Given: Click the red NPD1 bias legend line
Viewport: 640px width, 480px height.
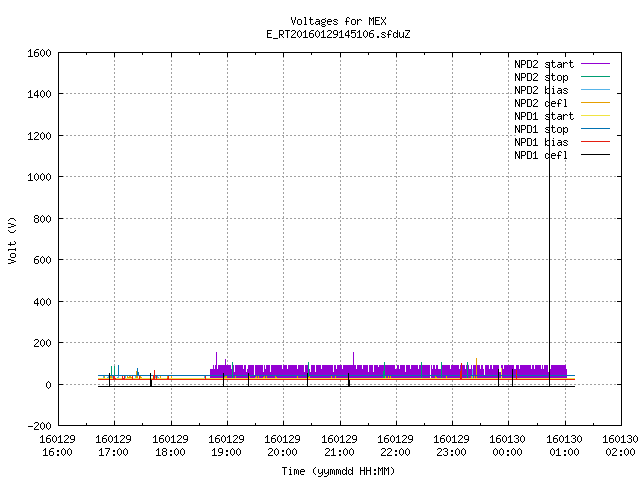Looking at the screenshot, I should coord(595,142).
